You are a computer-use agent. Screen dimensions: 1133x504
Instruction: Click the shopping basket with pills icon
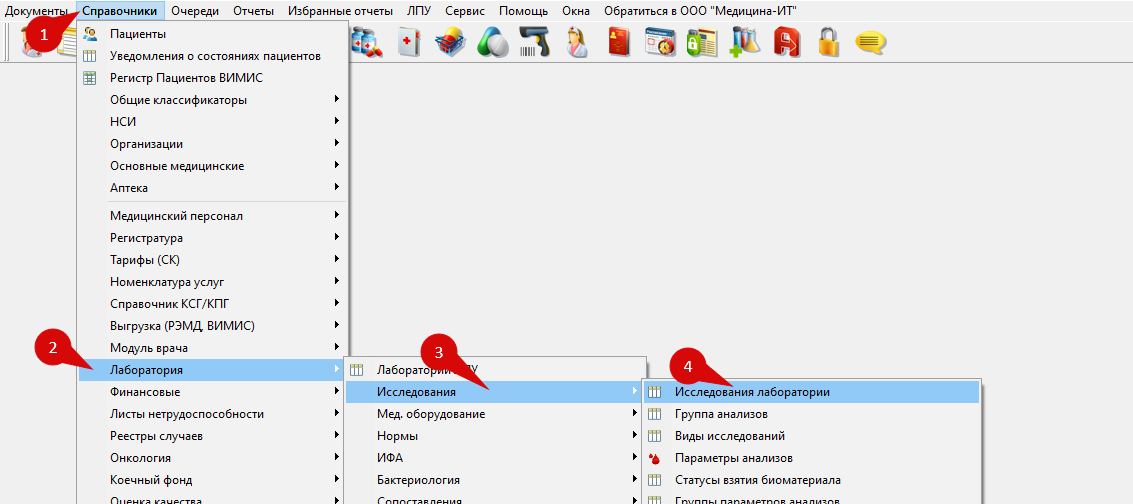(x=451, y=42)
